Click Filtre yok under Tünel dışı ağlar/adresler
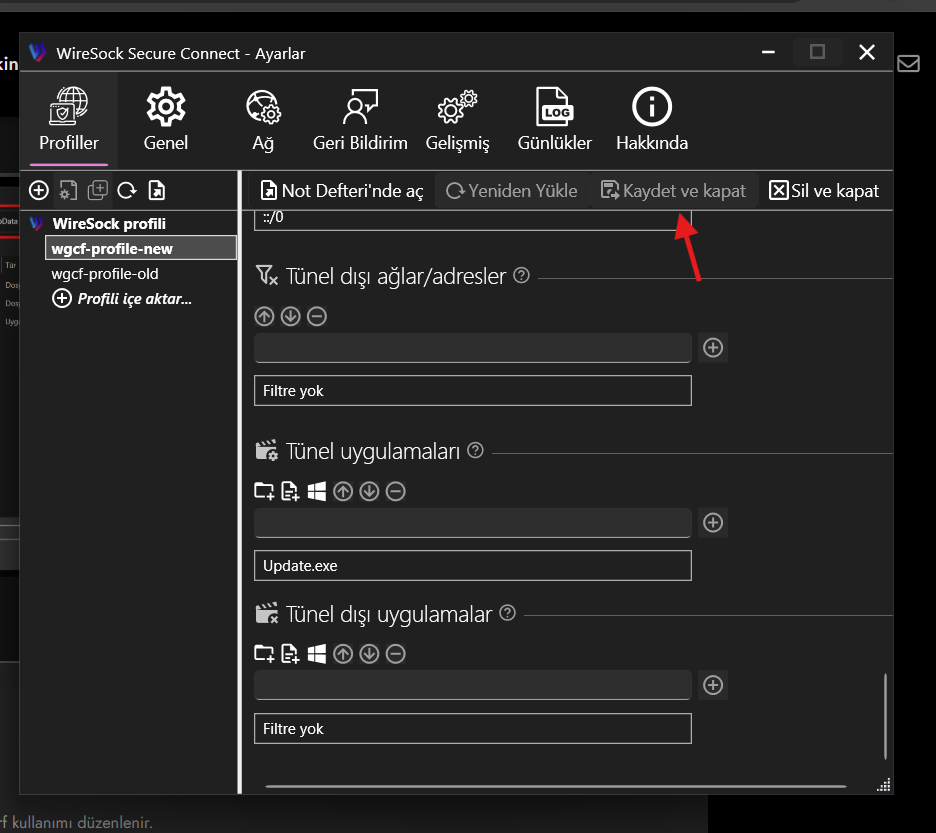Screen dimensions: 936x833 tap(473, 391)
